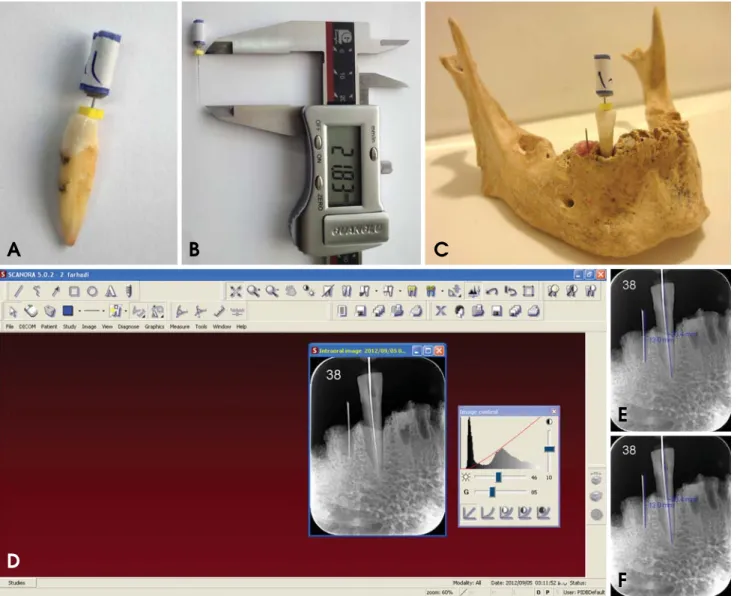The height and width of the screenshot is (596, 740).
Task: Click the patient head profile icon
Action: pos(459,311)
